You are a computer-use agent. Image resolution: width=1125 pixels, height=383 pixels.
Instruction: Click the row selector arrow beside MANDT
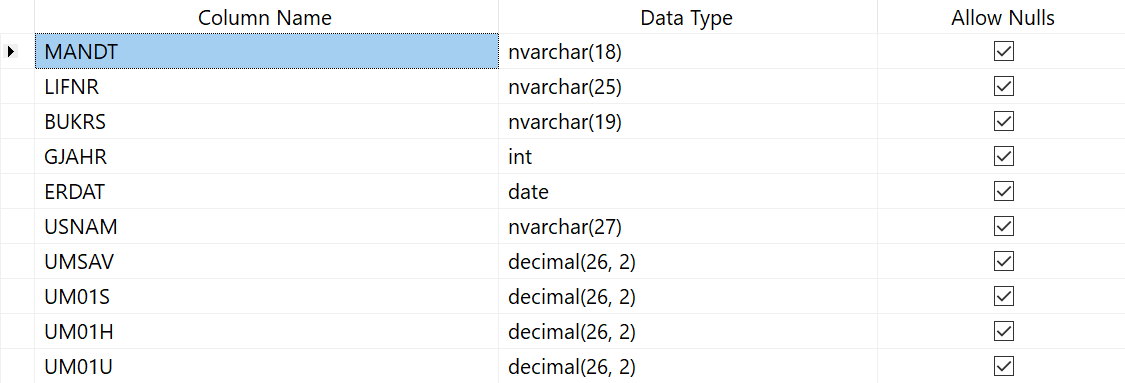(11, 52)
